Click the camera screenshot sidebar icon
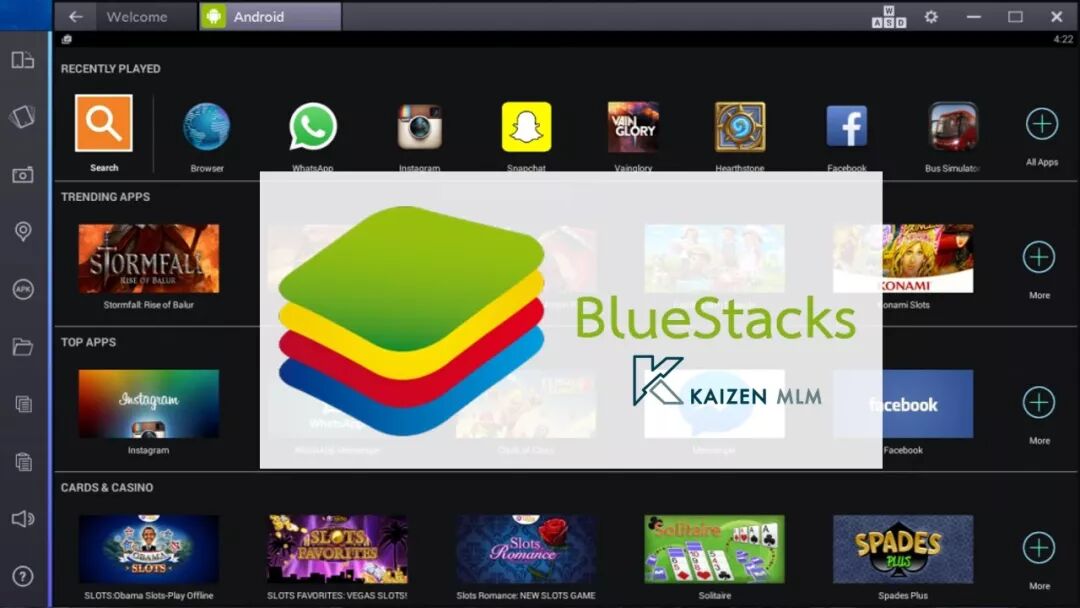 point(23,175)
